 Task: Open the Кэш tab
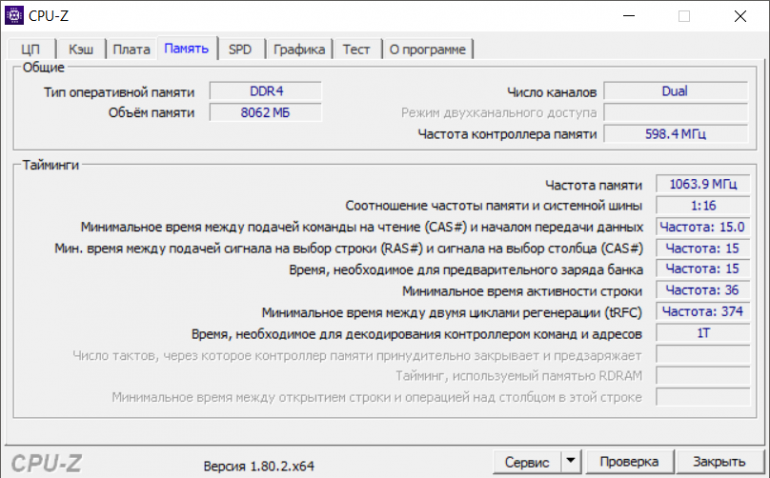81,49
